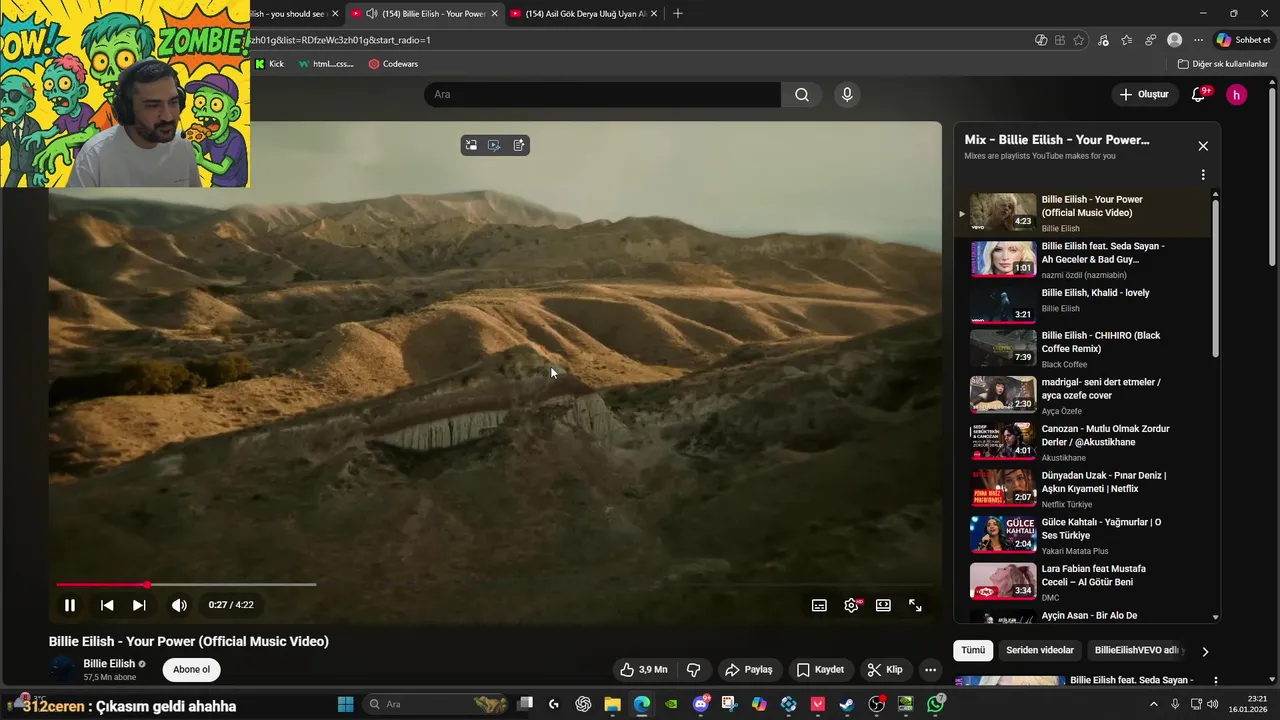
Task: Open YouTube notifications bell
Action: [1198, 94]
